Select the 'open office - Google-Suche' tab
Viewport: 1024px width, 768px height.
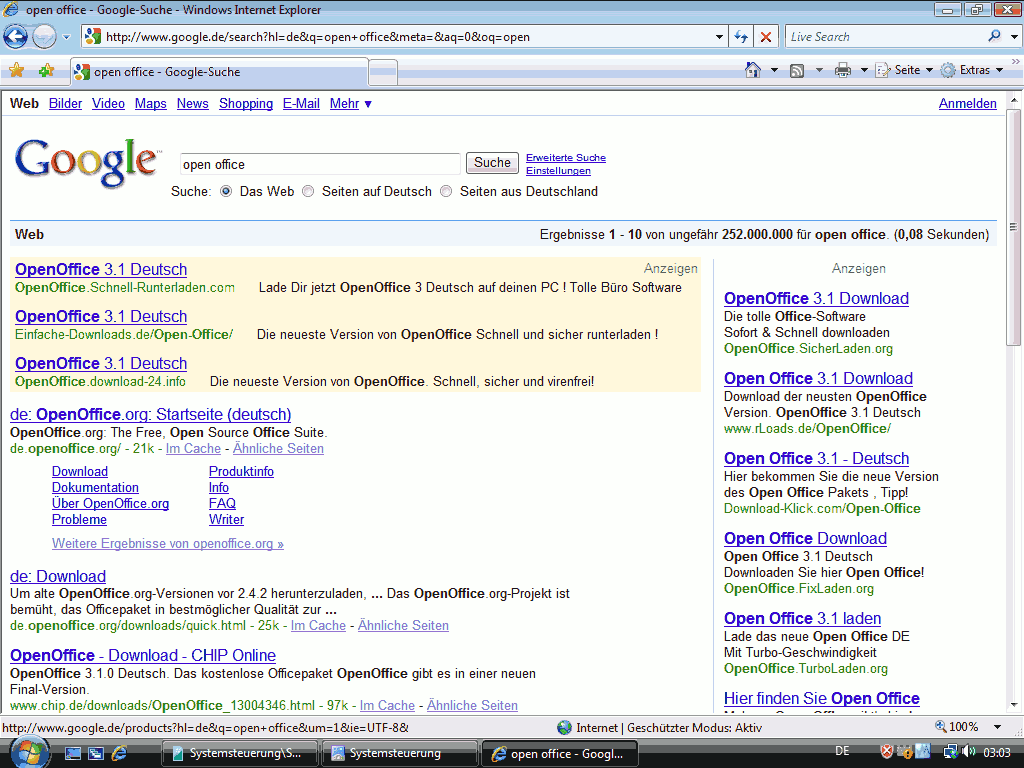click(x=219, y=72)
